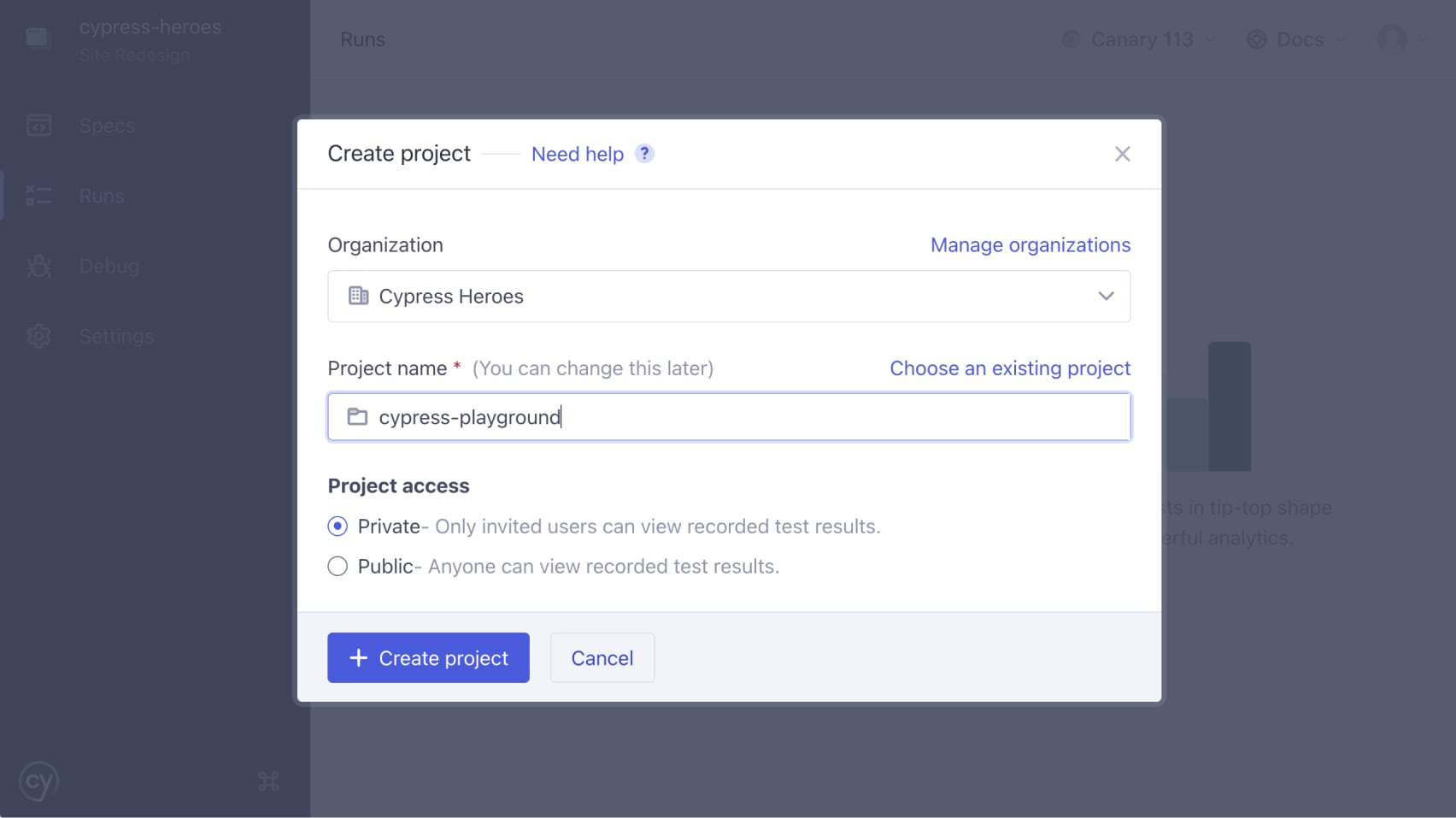Open the keyboard shortcuts command icon
This screenshot has height=818, width=1456.
tap(268, 780)
